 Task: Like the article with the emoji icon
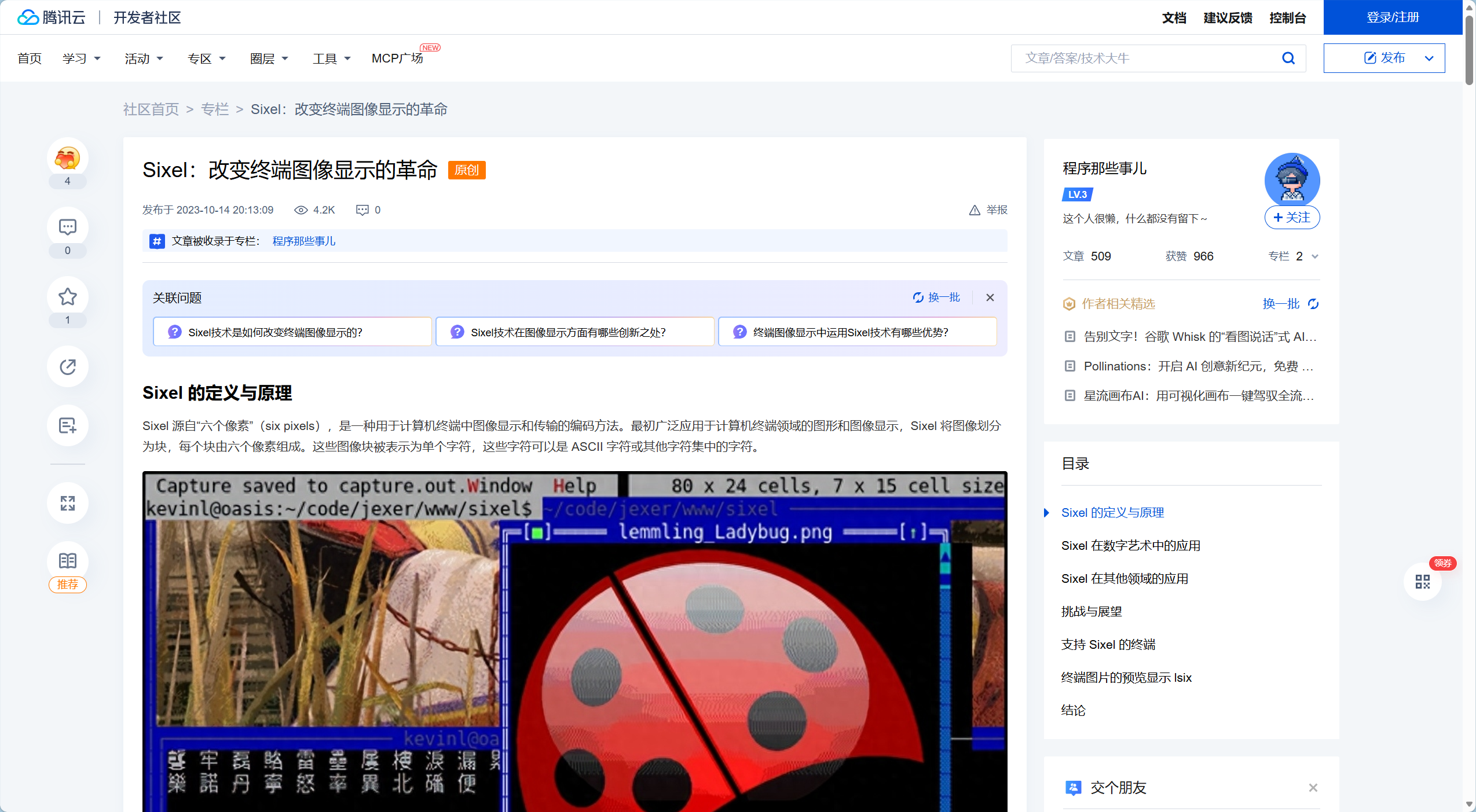click(x=68, y=158)
